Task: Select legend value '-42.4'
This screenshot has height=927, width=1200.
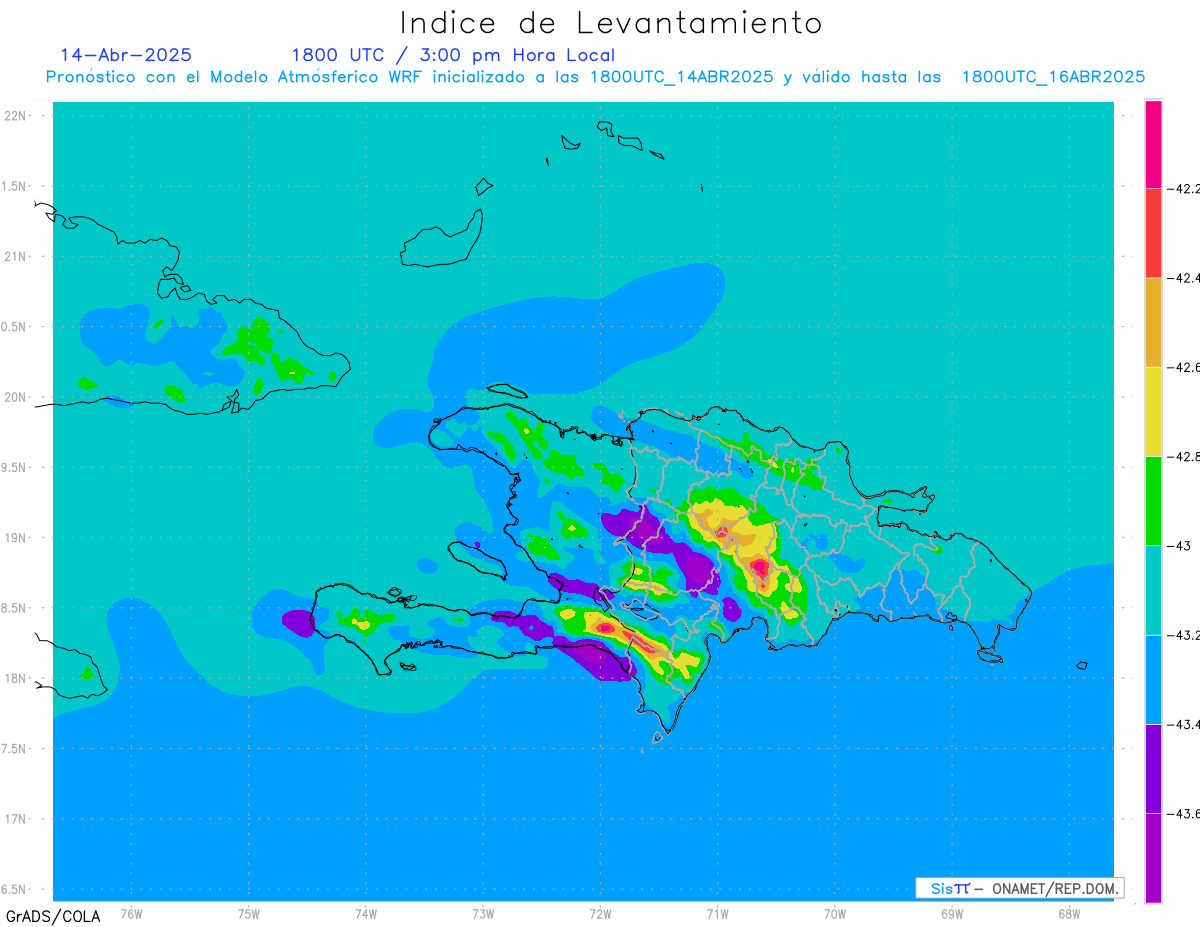Action: (x=1184, y=278)
